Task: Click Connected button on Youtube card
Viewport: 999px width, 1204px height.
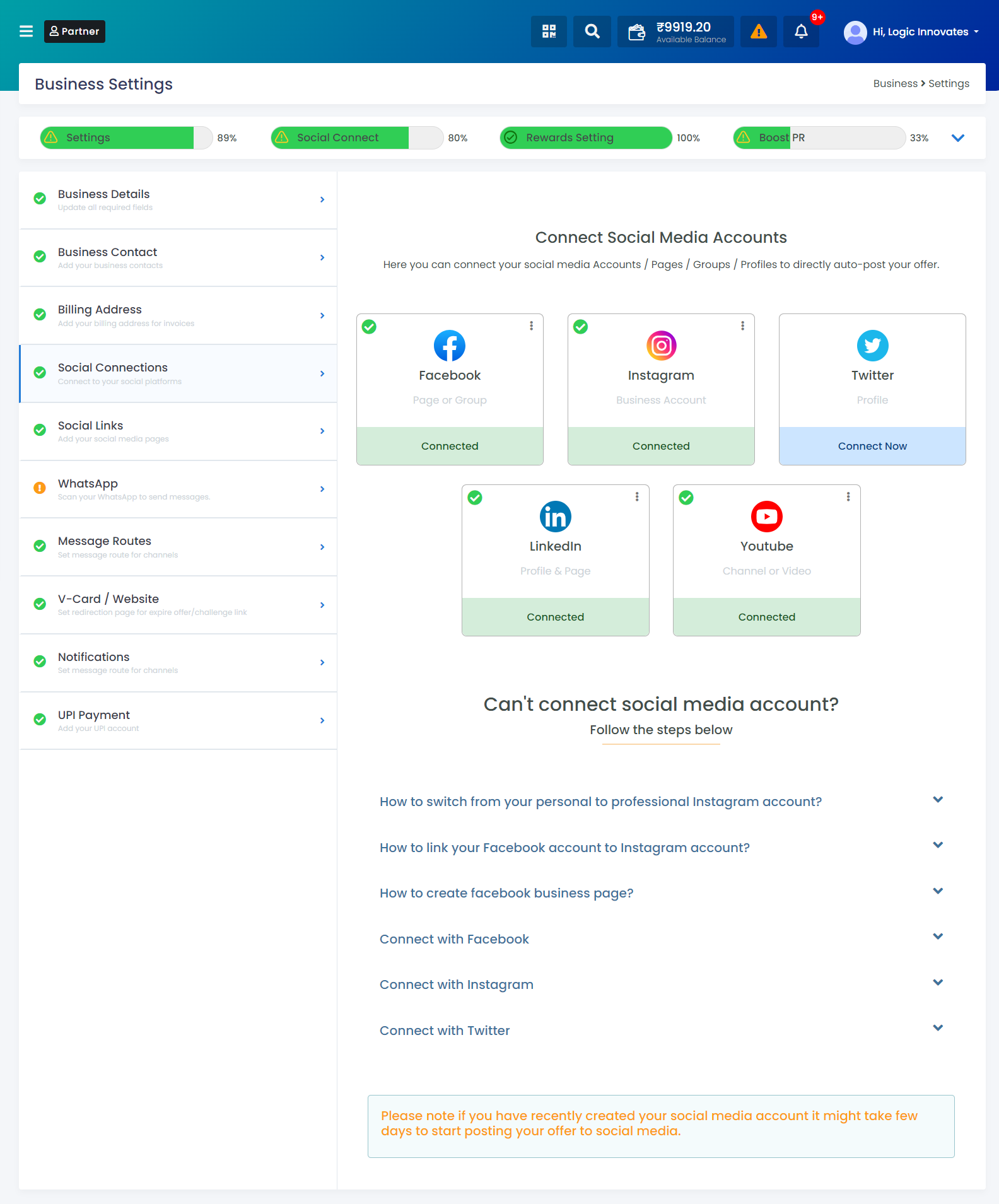Action: (767, 617)
